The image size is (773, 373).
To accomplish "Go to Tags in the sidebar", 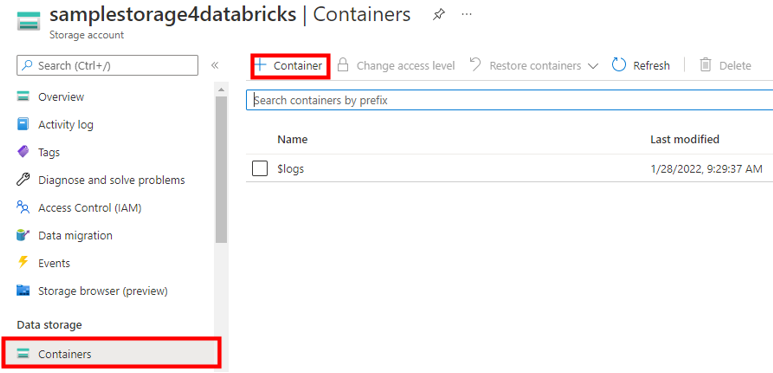I will pos(49,152).
